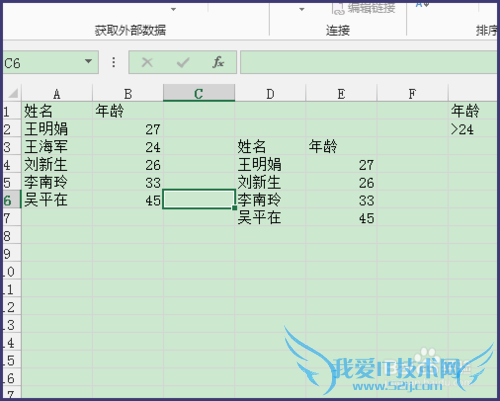Click cell E3 header 年龄
This screenshot has width=500, height=401.
coord(341,147)
